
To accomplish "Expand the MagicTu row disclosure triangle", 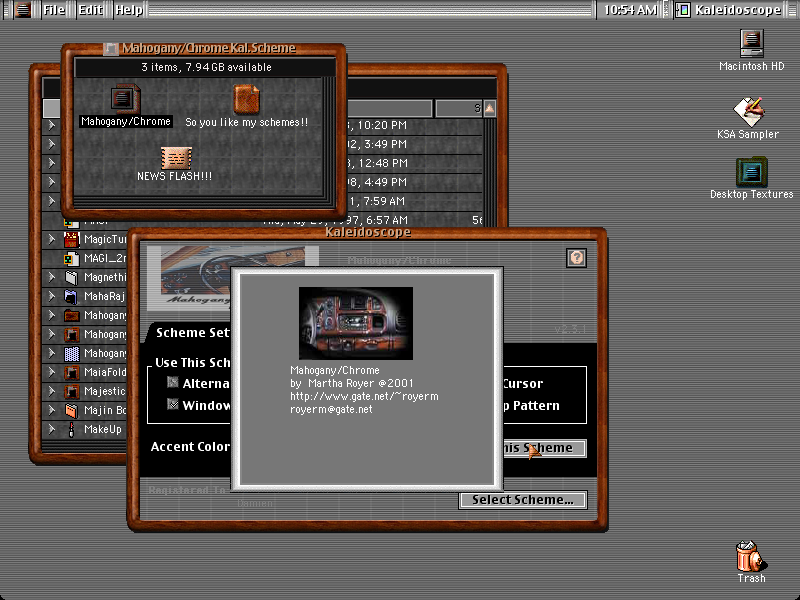I will [x=52, y=239].
